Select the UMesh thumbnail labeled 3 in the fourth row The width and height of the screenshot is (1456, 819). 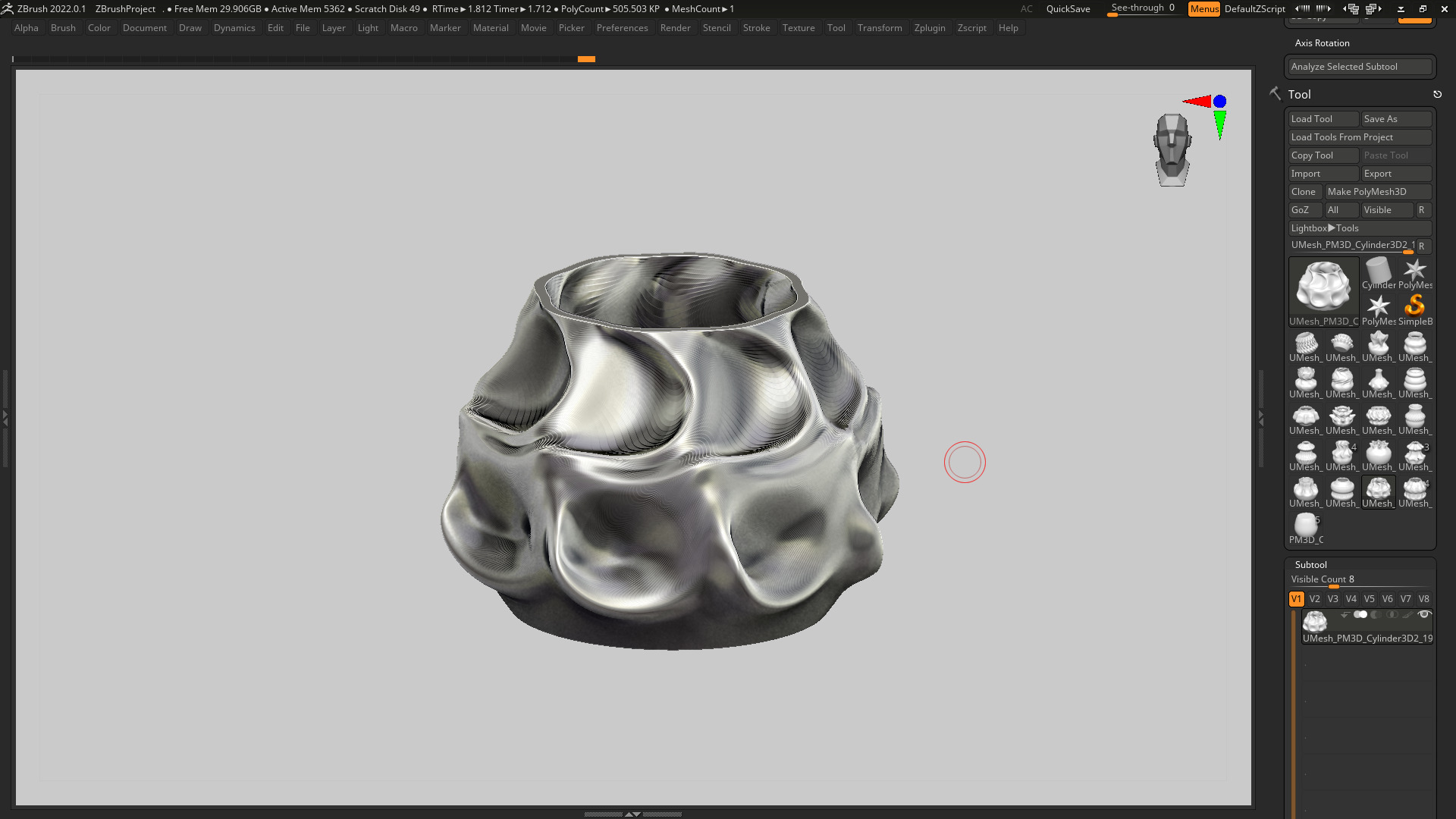[1414, 455]
